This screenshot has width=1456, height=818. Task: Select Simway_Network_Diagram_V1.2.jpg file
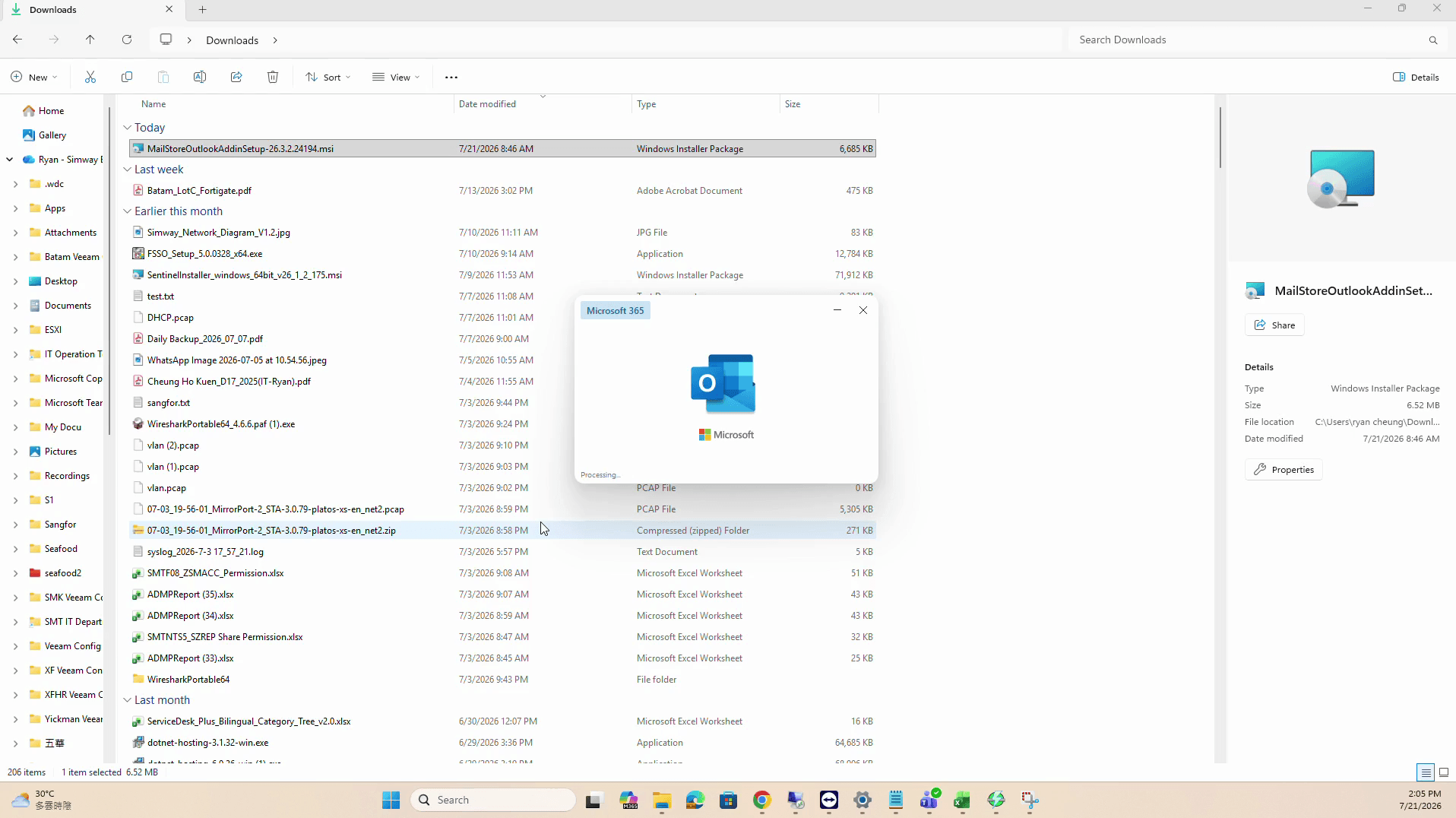[502, 233]
